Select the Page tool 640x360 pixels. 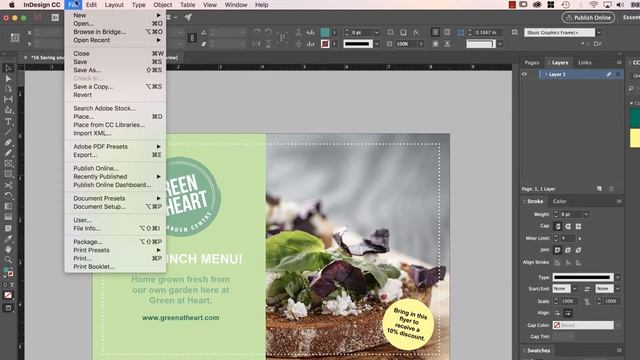click(x=8, y=89)
